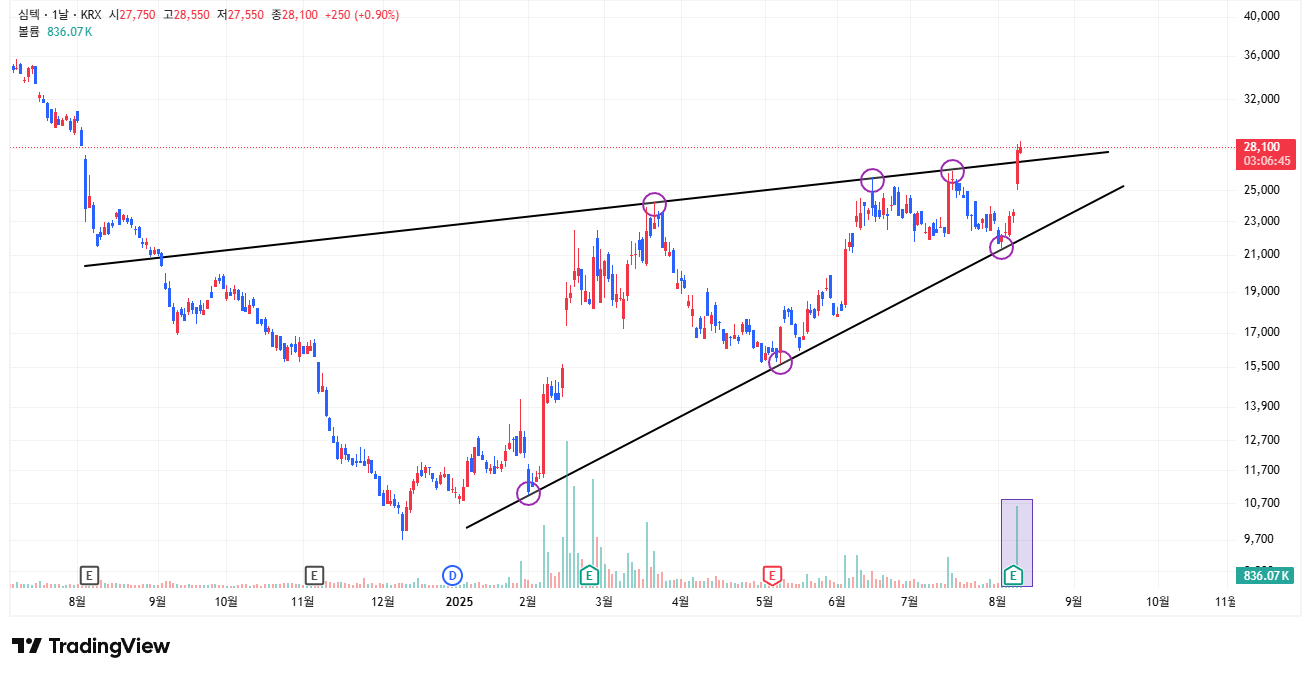Viewport: 1311px width, 676px height.
Task: Click the 19,000 price axis label
Action: pos(1262,291)
